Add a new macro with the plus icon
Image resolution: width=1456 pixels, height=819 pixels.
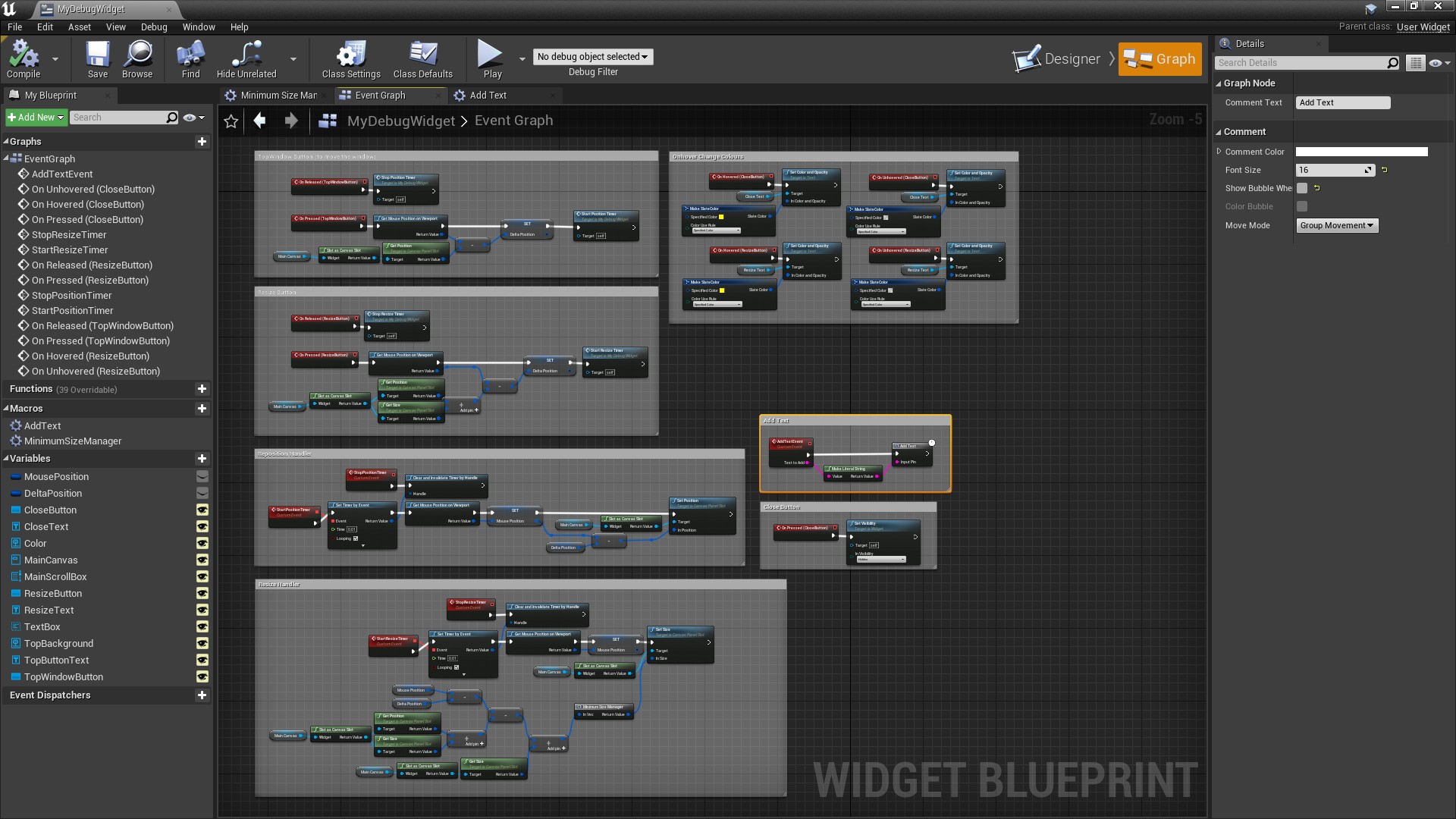click(x=202, y=409)
